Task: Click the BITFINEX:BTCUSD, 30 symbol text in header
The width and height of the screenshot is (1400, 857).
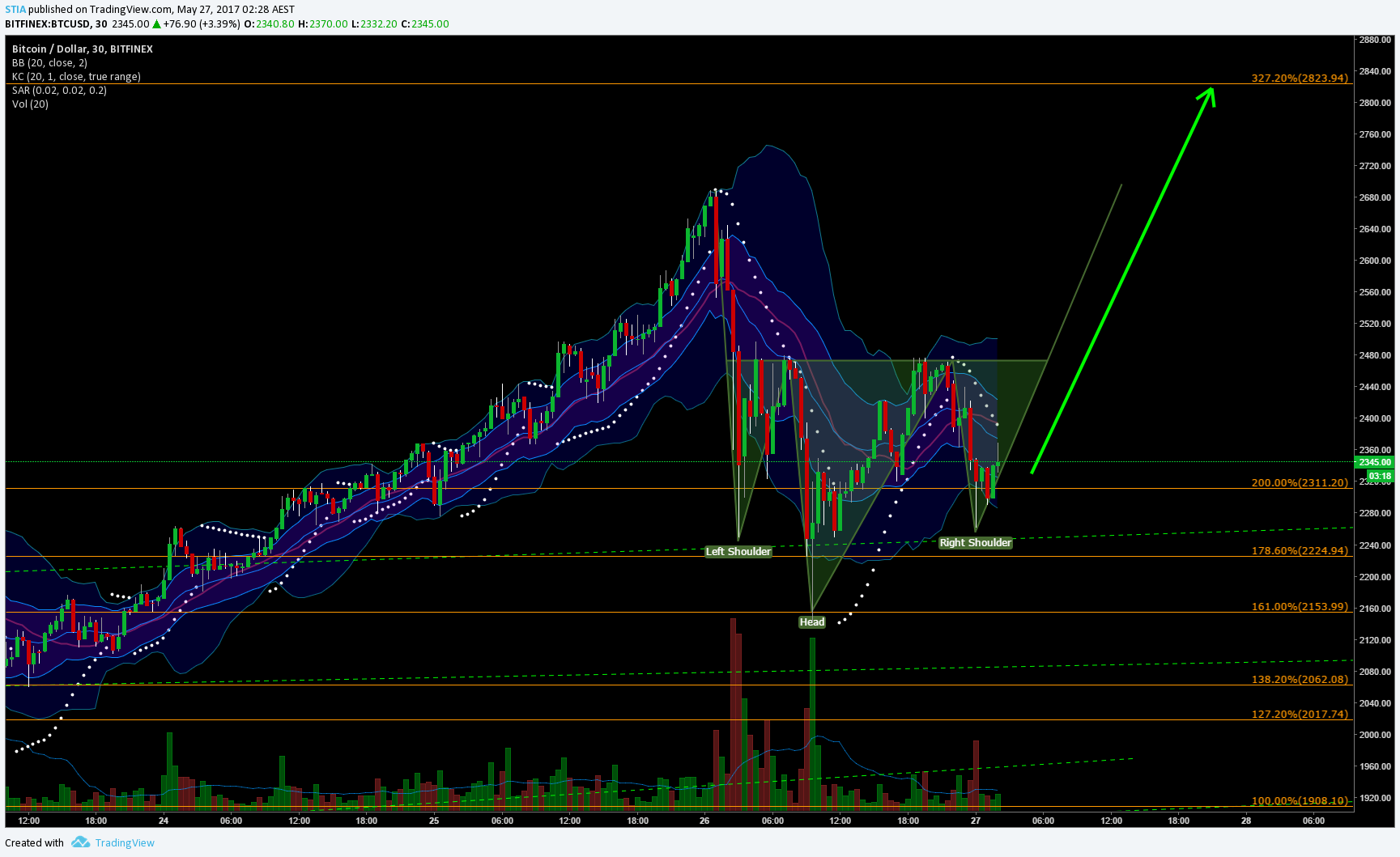Action: point(56,24)
